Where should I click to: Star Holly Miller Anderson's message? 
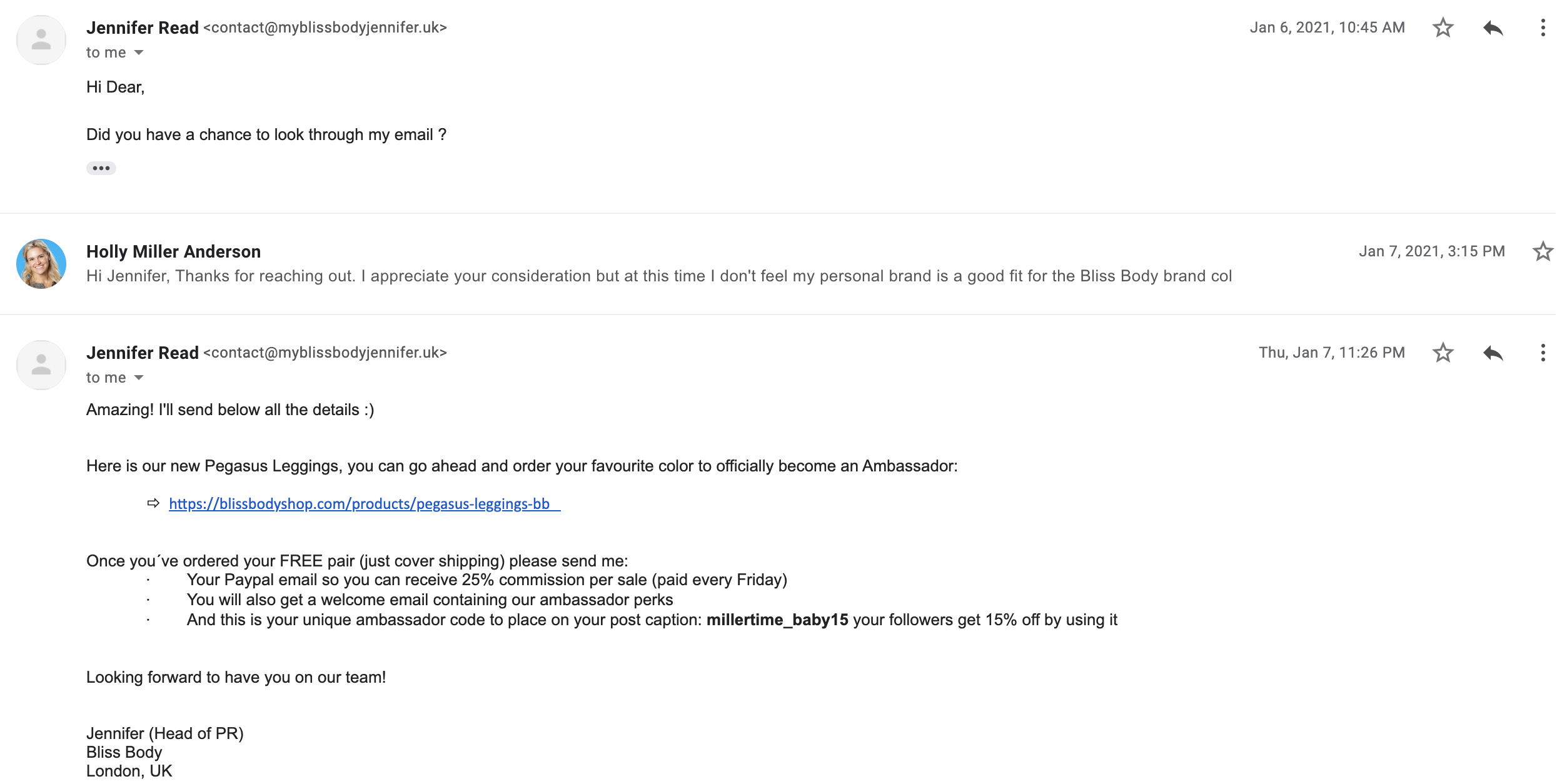tap(1543, 251)
